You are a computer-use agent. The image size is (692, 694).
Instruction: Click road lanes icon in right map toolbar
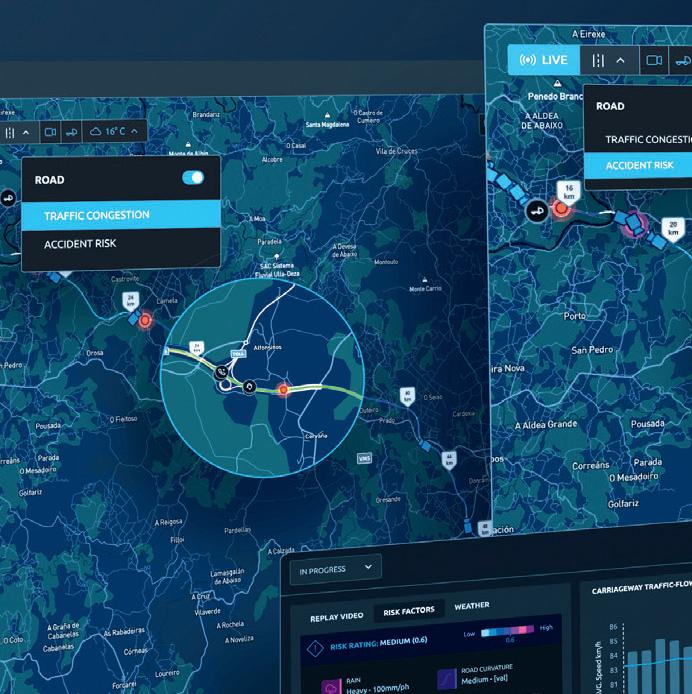[x=598, y=60]
